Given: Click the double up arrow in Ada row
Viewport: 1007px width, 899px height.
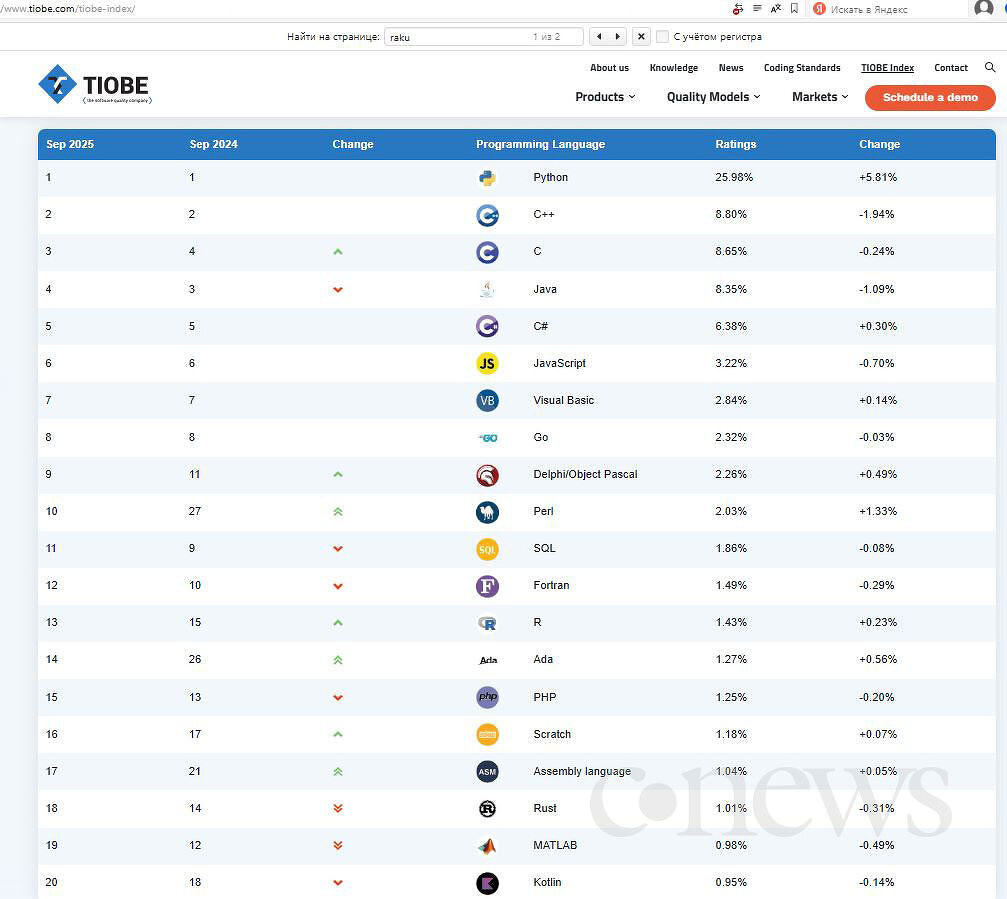Looking at the screenshot, I should click(338, 660).
